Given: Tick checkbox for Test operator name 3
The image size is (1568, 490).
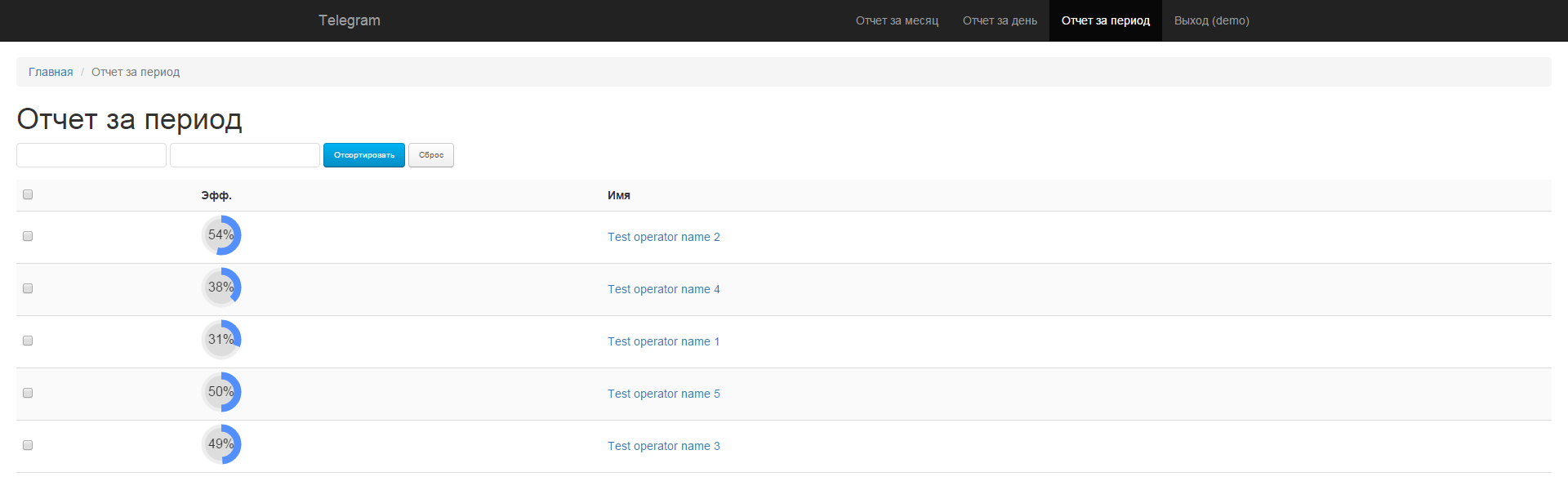Looking at the screenshot, I should 28,445.
